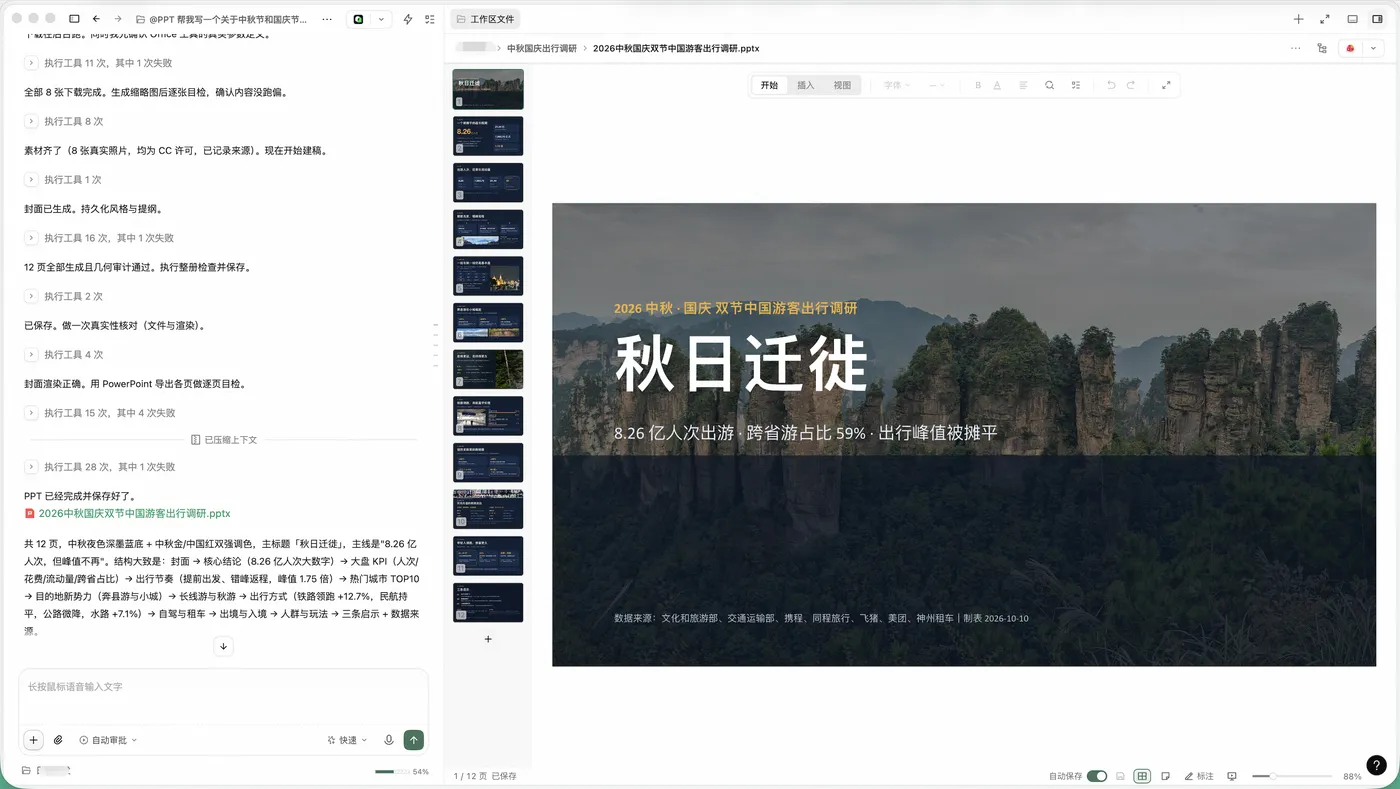Viewport: 1400px width, 789px height.
Task: Focus the message input box
Action: pos(223,697)
